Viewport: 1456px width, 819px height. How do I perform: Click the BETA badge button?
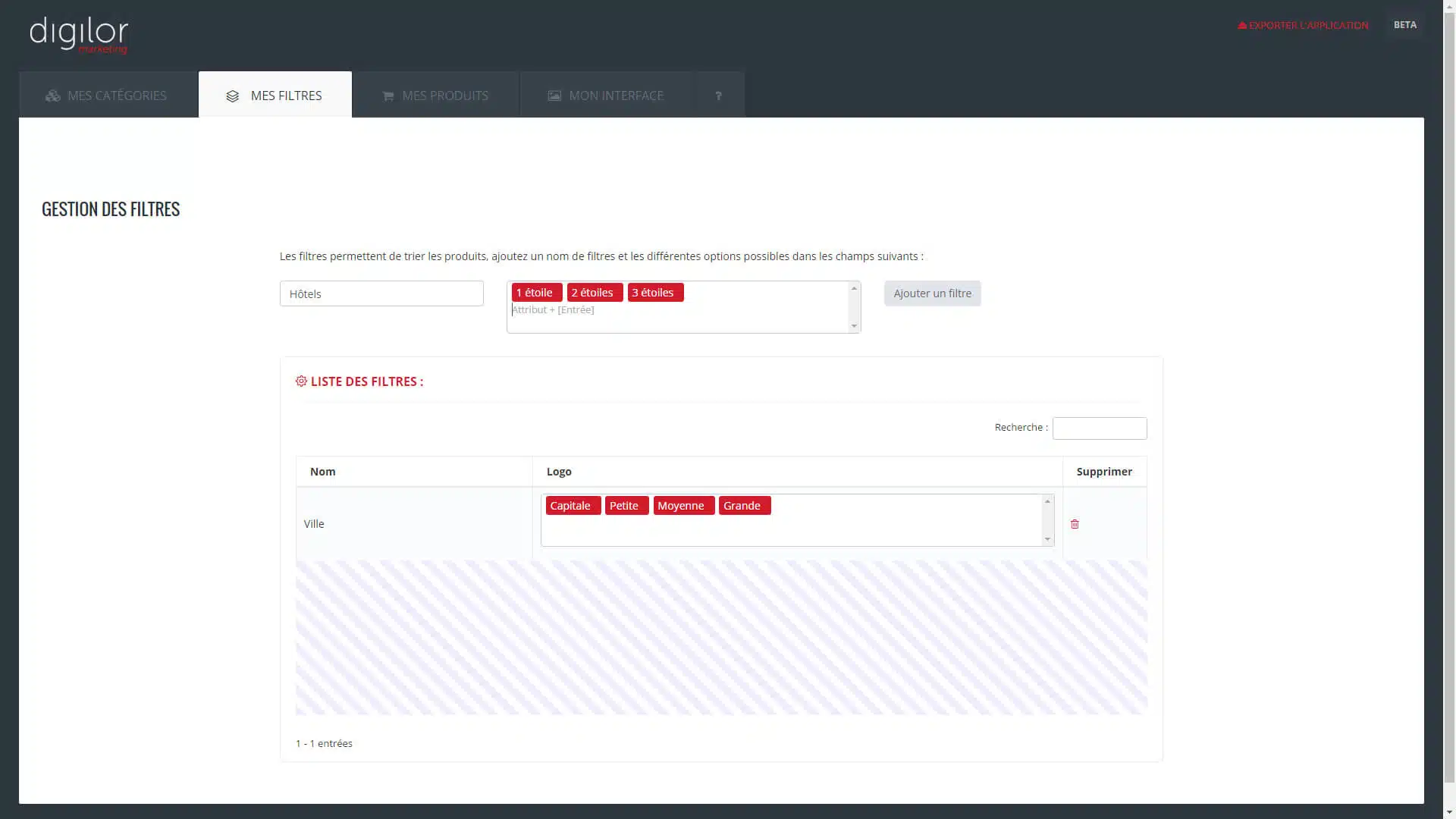point(1404,25)
